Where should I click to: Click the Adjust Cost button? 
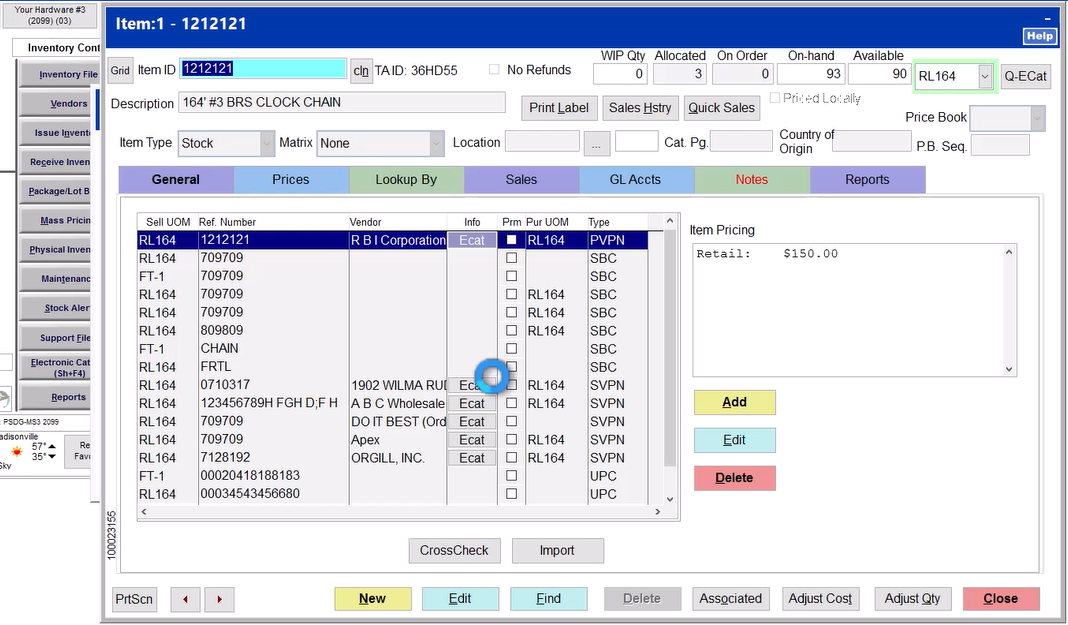[x=820, y=599]
